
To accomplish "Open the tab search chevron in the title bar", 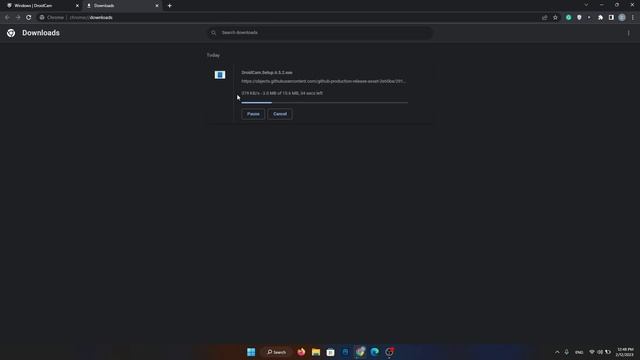I will click(x=586, y=5).
